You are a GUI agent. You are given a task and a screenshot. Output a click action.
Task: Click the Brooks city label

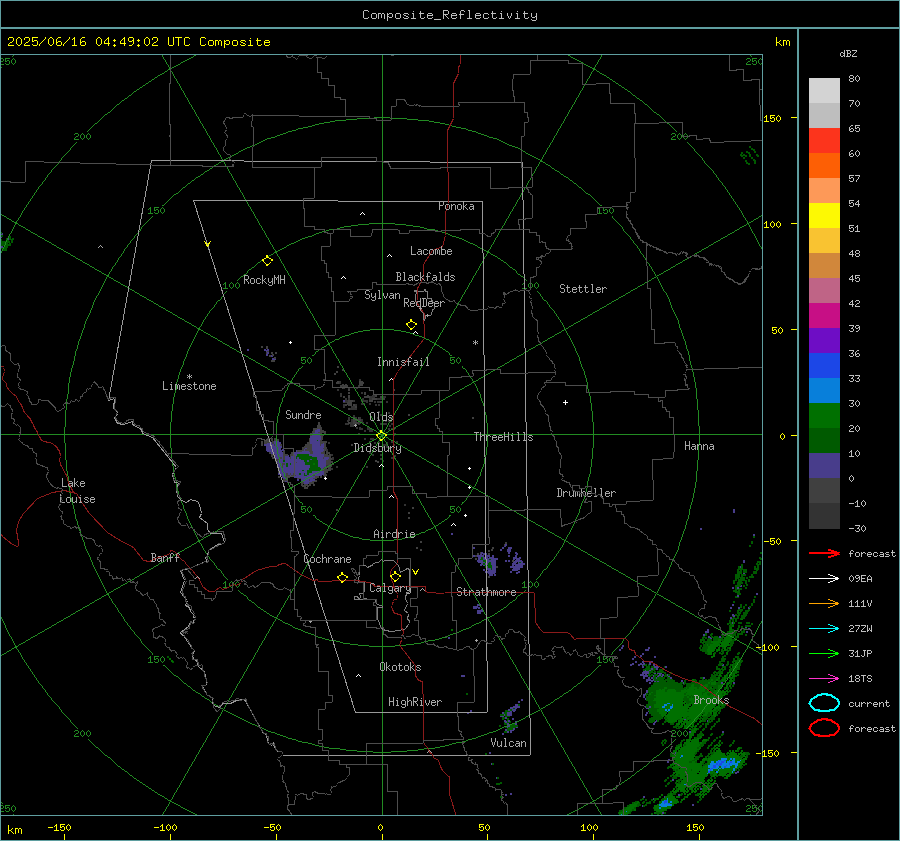click(x=711, y=700)
